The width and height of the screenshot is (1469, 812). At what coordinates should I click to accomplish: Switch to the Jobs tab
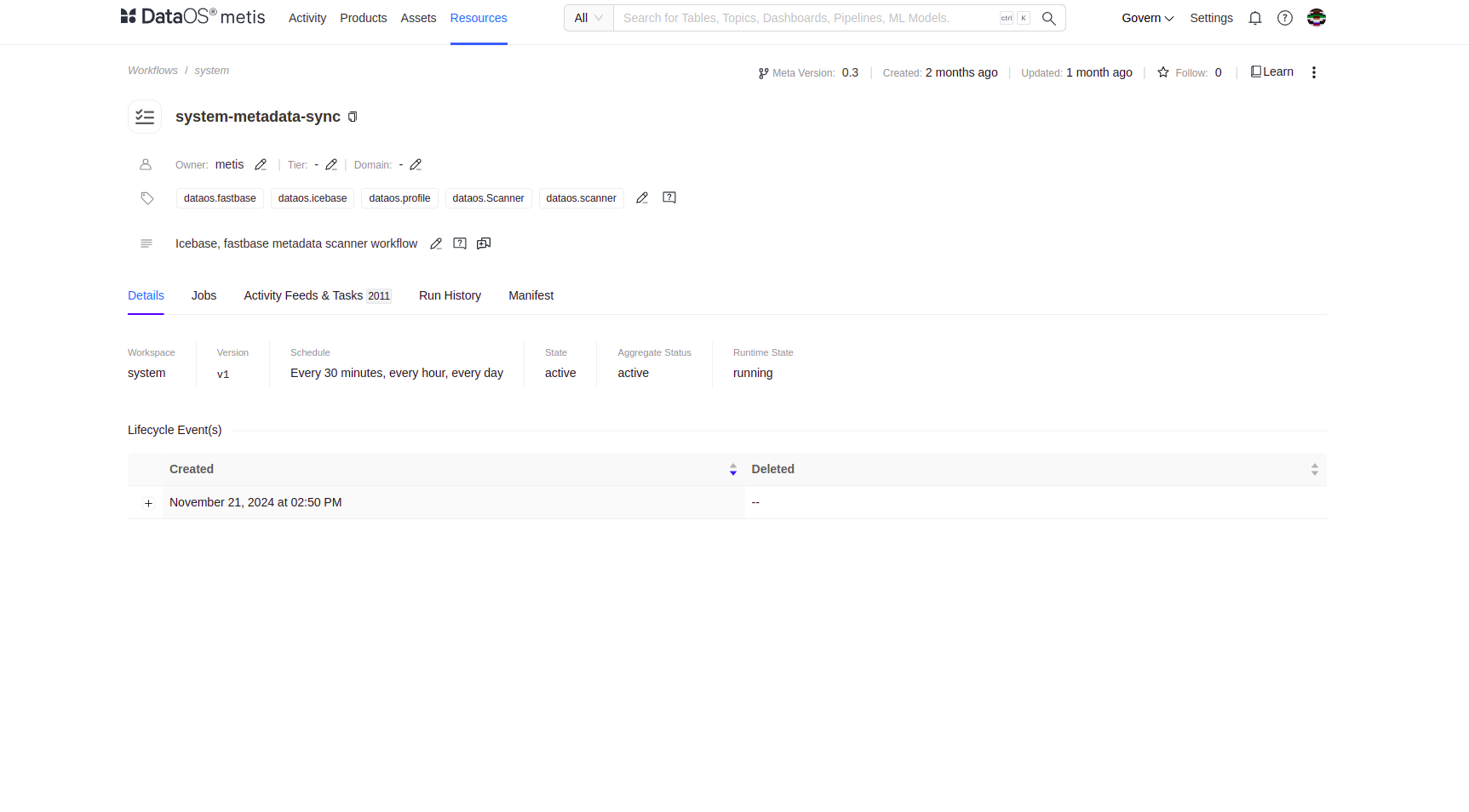204,295
